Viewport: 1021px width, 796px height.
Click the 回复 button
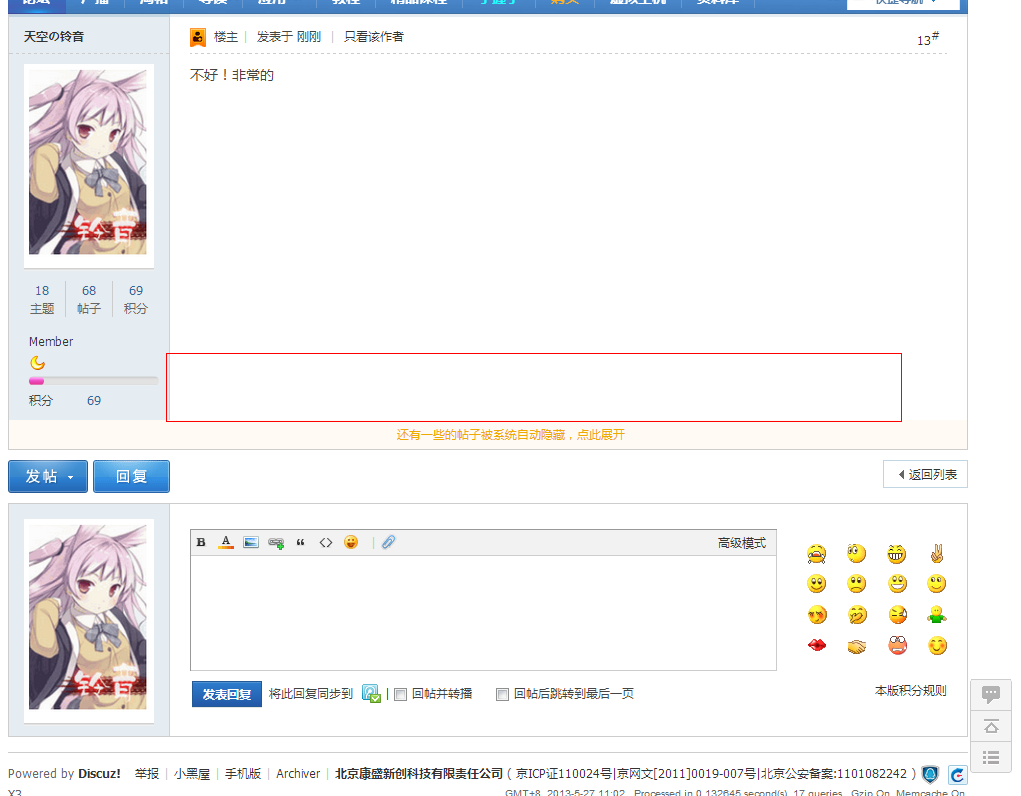tap(132, 476)
